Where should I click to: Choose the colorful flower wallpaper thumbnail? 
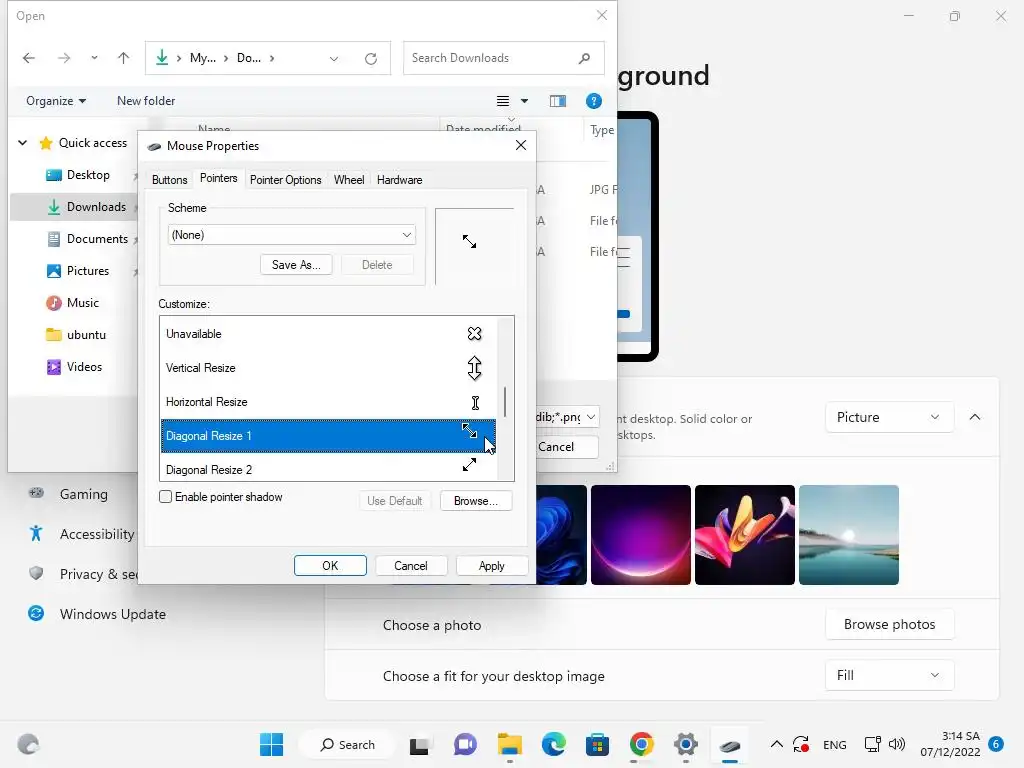(x=744, y=535)
